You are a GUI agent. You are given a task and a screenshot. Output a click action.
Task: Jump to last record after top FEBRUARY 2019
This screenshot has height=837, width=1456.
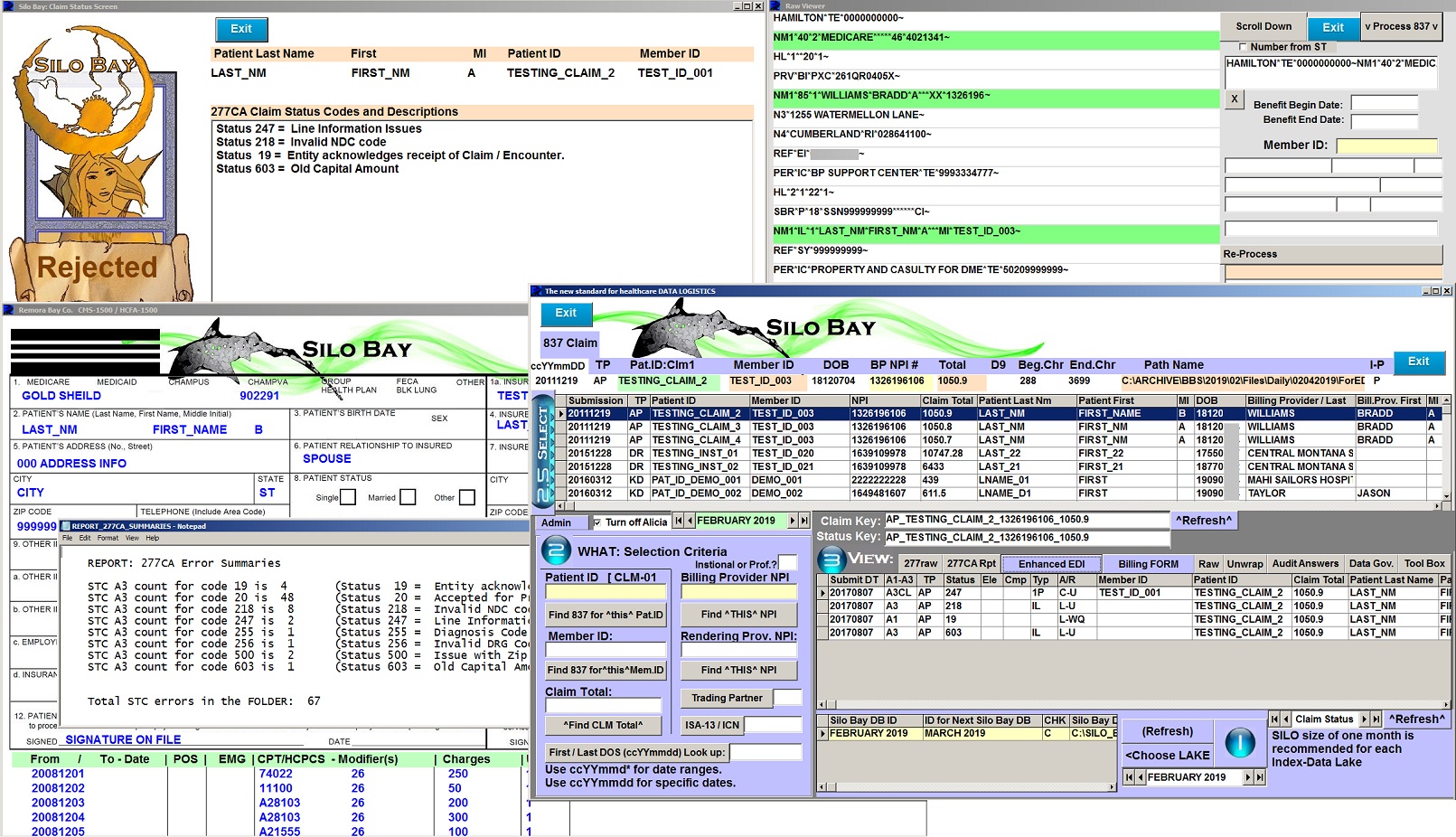click(x=803, y=522)
